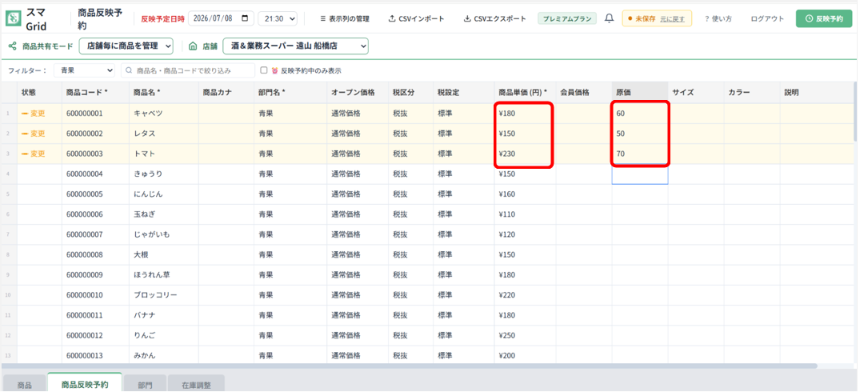
Task: Select the トマト product name cell
Action: click(163, 154)
